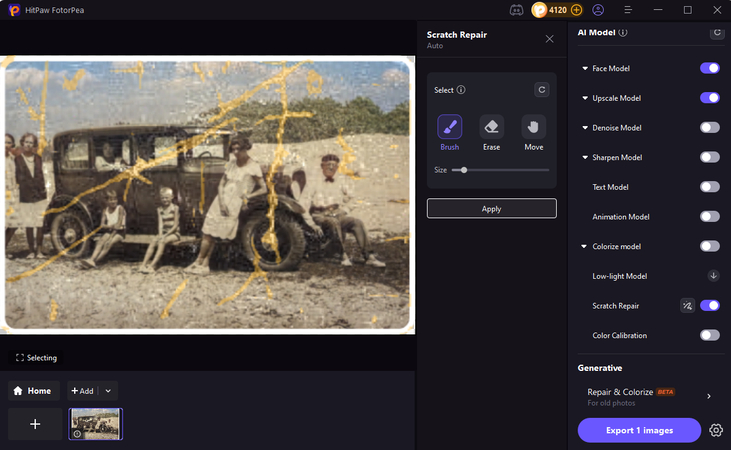This screenshot has height=450, width=731.
Task: Adjust the brush Size slider
Action: [500, 170]
